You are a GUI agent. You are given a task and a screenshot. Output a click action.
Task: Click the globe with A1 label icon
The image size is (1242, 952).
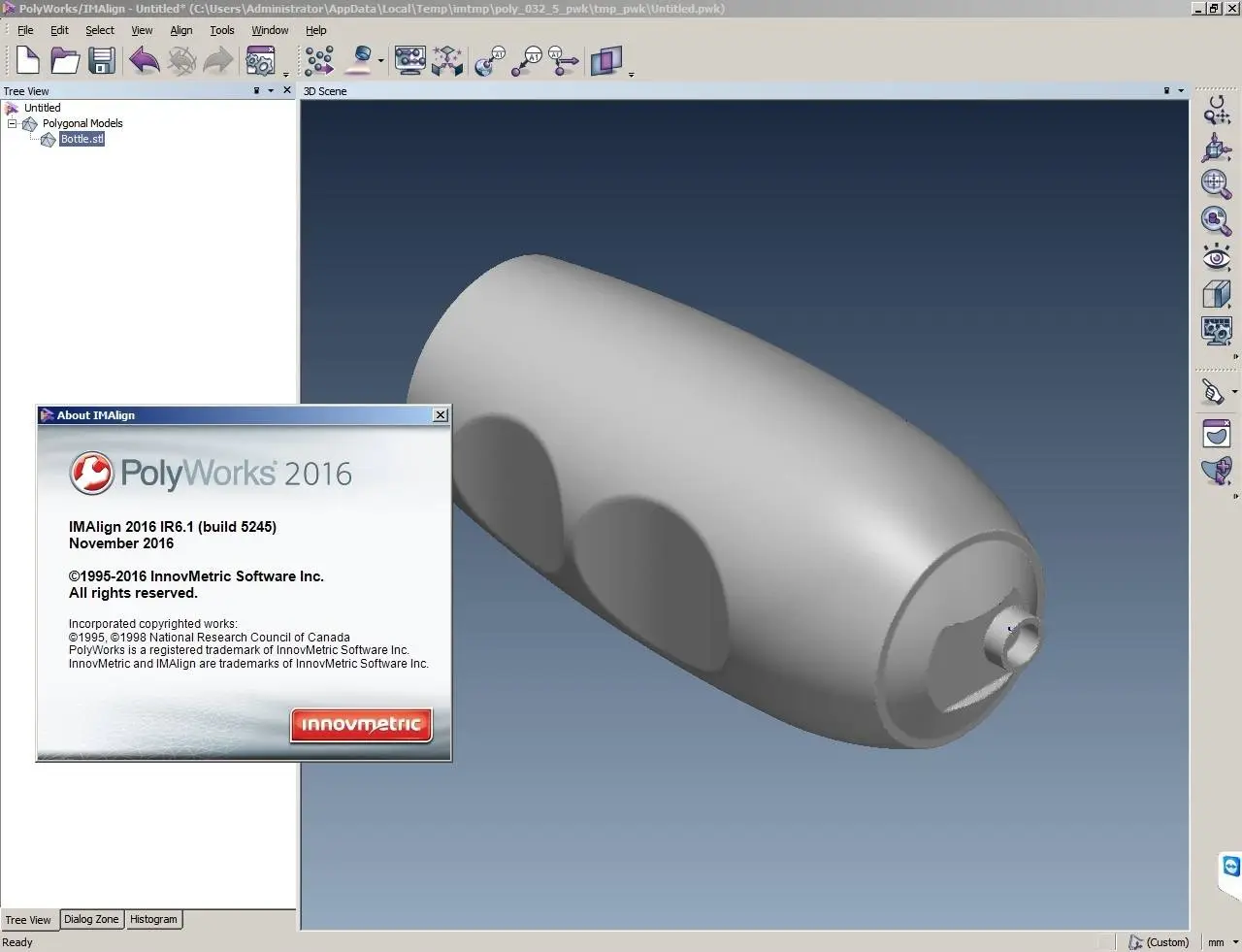[x=490, y=61]
